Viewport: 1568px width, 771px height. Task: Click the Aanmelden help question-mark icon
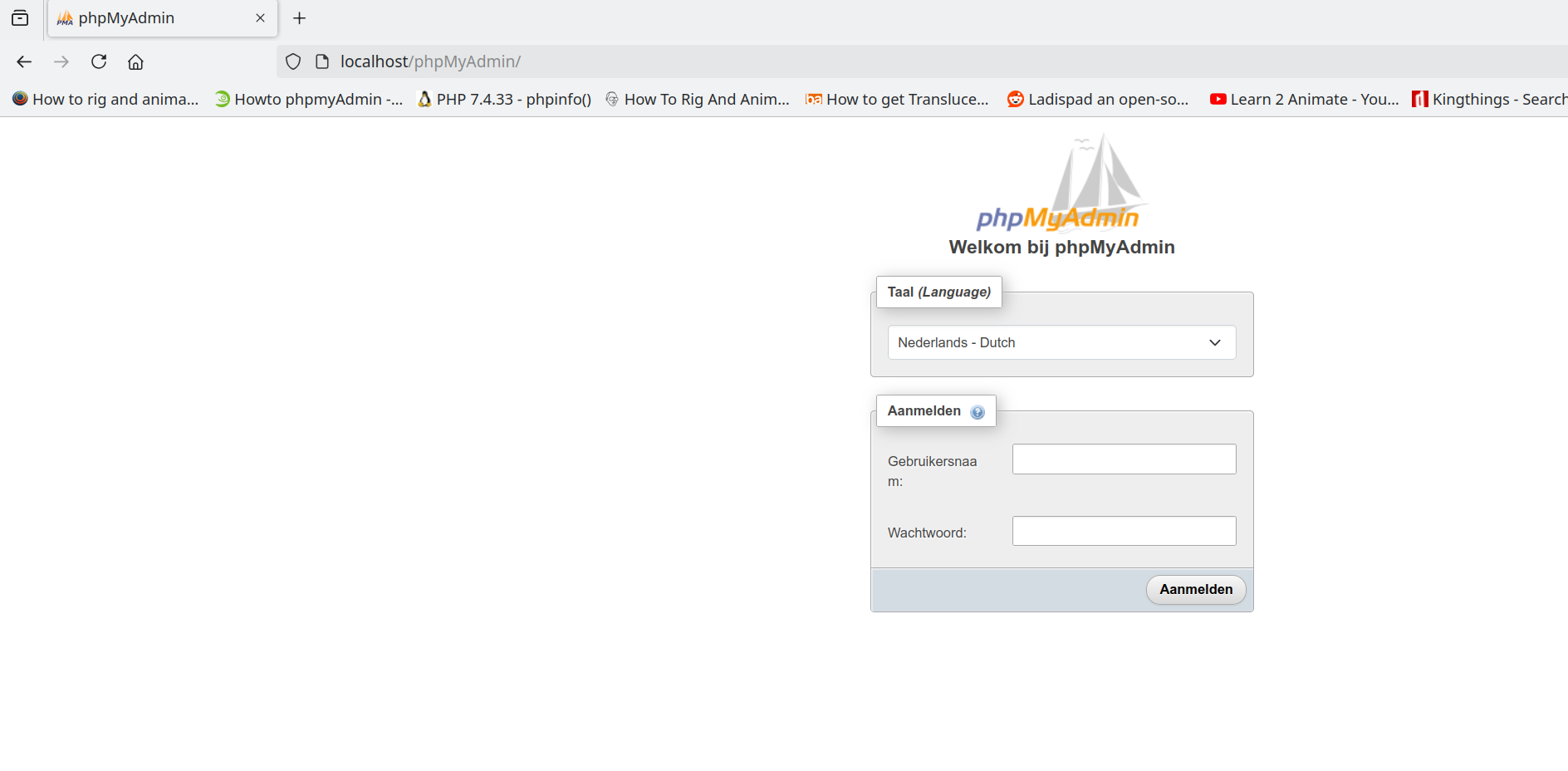point(978,412)
